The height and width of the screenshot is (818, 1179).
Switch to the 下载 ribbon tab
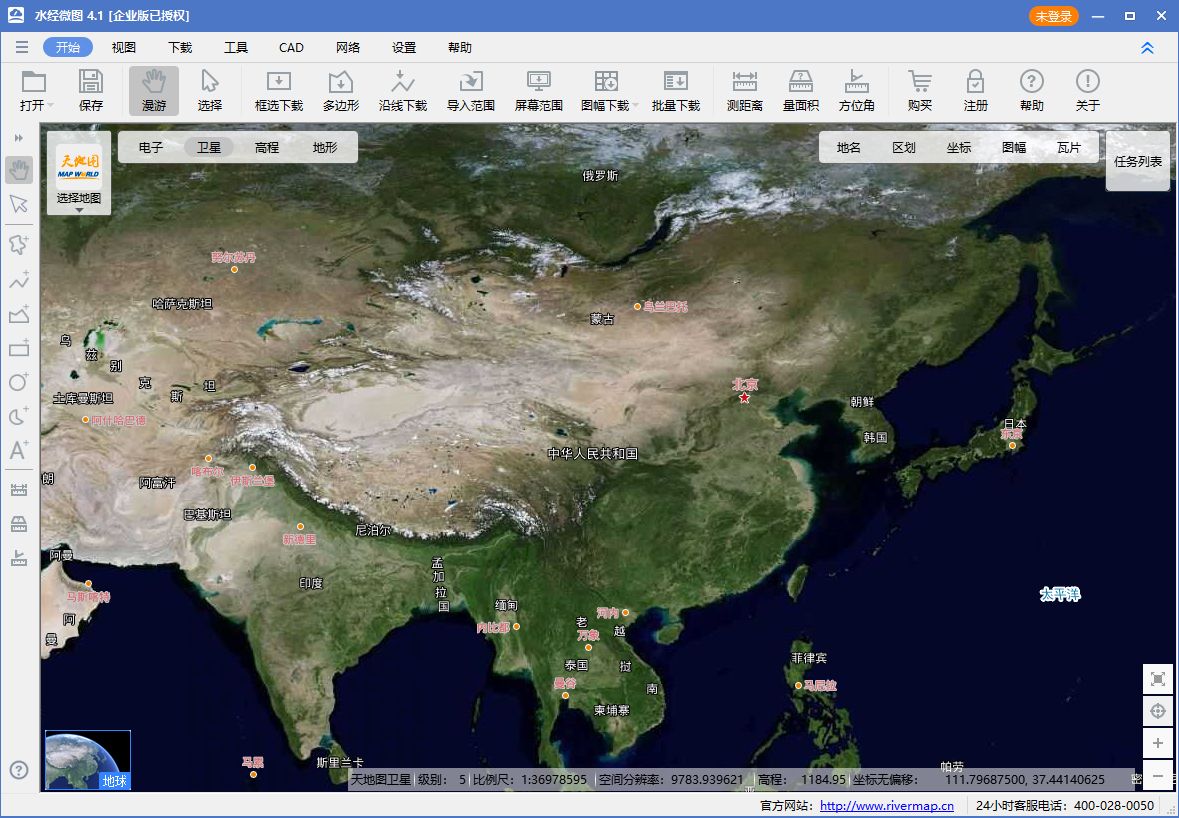coord(179,47)
